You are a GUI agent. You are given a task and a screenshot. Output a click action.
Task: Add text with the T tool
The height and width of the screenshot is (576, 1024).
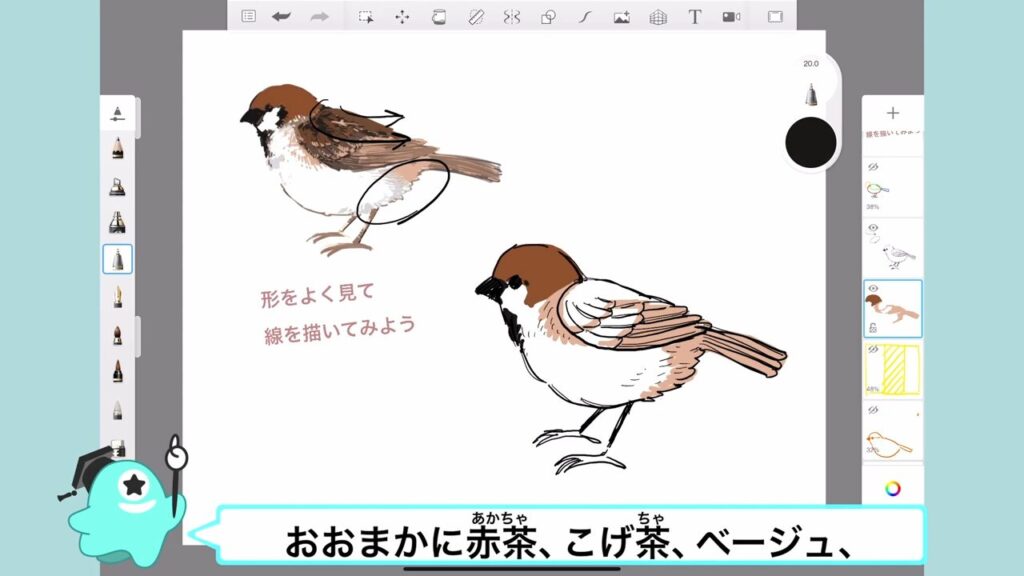(694, 16)
